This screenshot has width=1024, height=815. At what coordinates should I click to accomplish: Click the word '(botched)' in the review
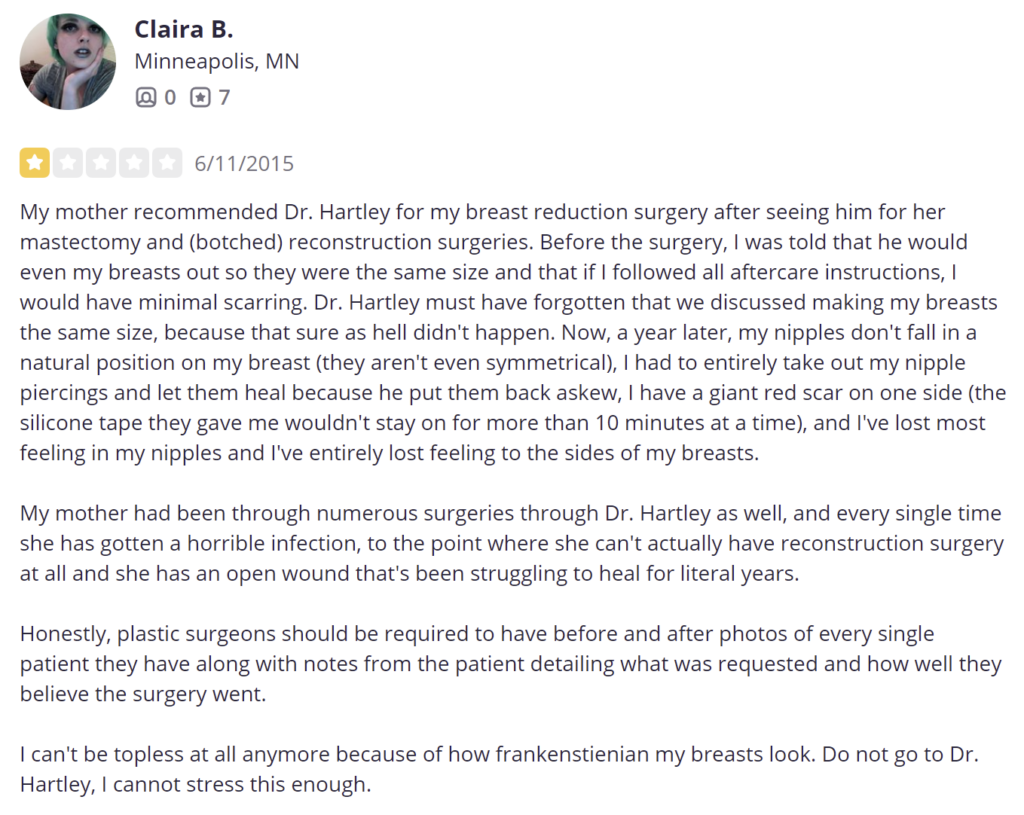pos(236,242)
